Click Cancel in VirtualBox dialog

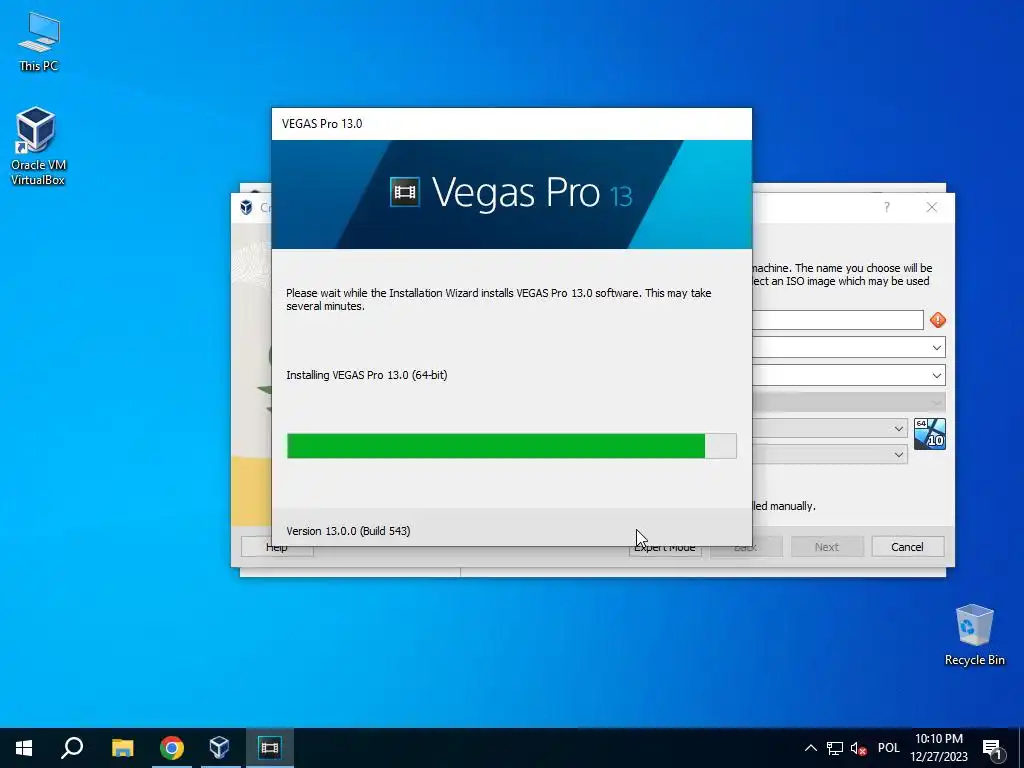(907, 547)
